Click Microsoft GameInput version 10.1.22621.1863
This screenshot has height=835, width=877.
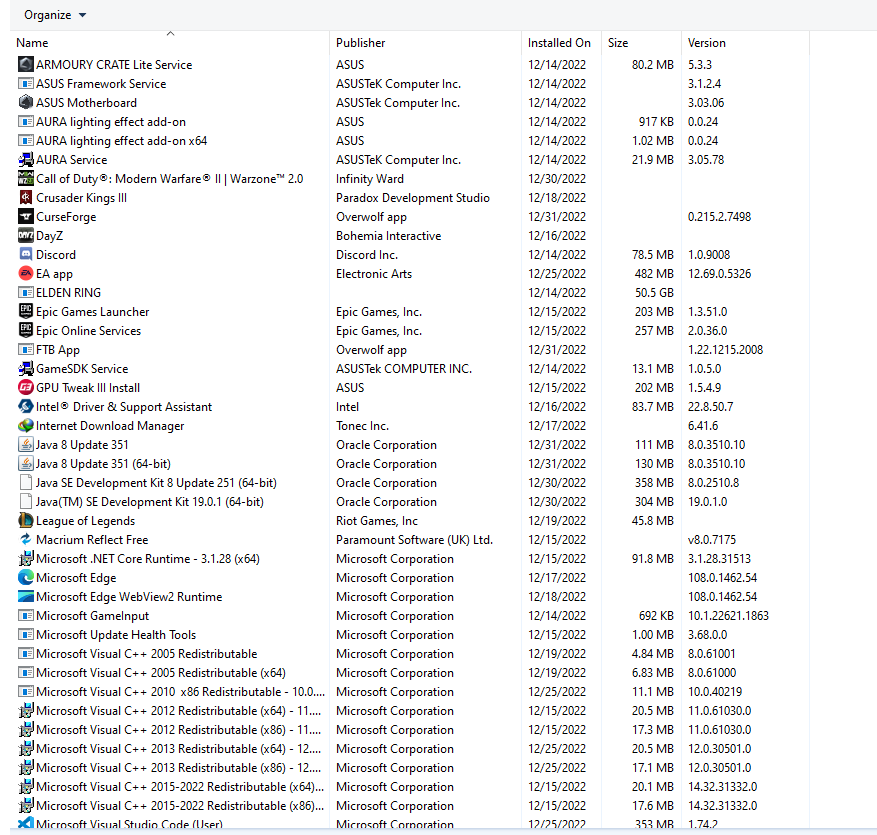728,616
